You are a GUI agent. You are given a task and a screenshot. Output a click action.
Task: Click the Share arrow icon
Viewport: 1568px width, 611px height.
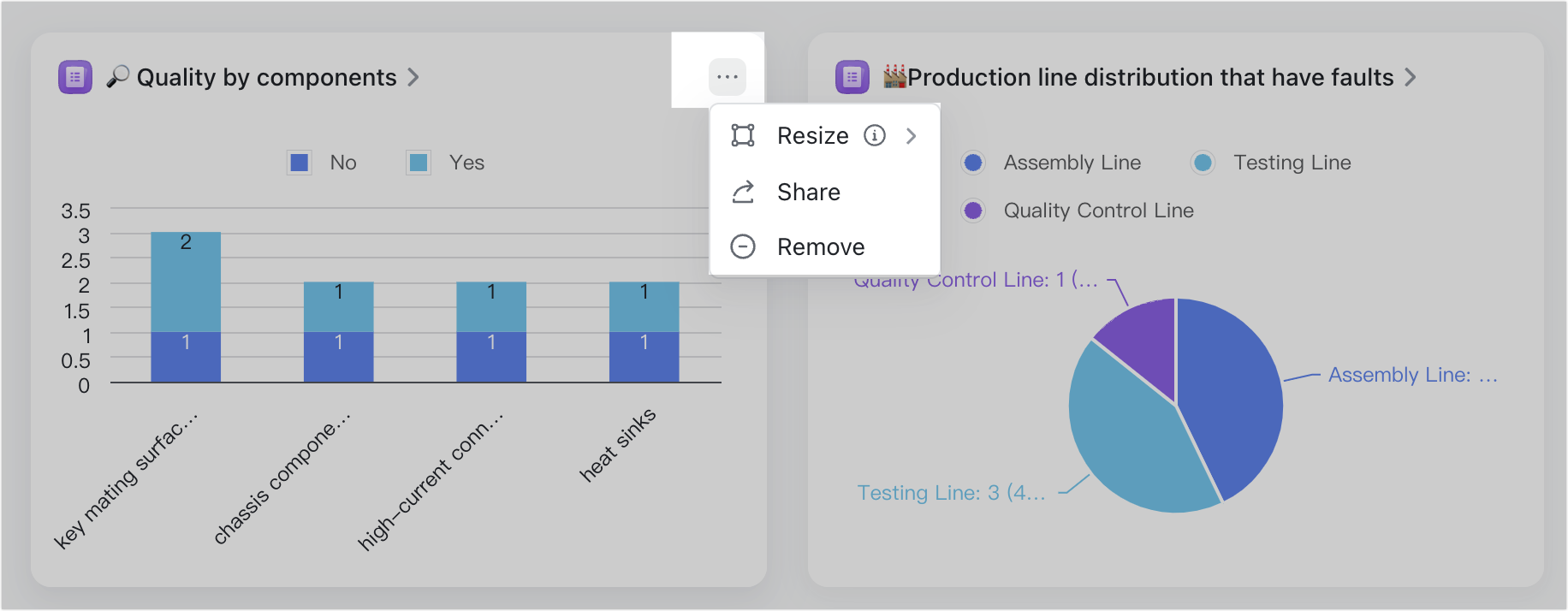coord(743,192)
